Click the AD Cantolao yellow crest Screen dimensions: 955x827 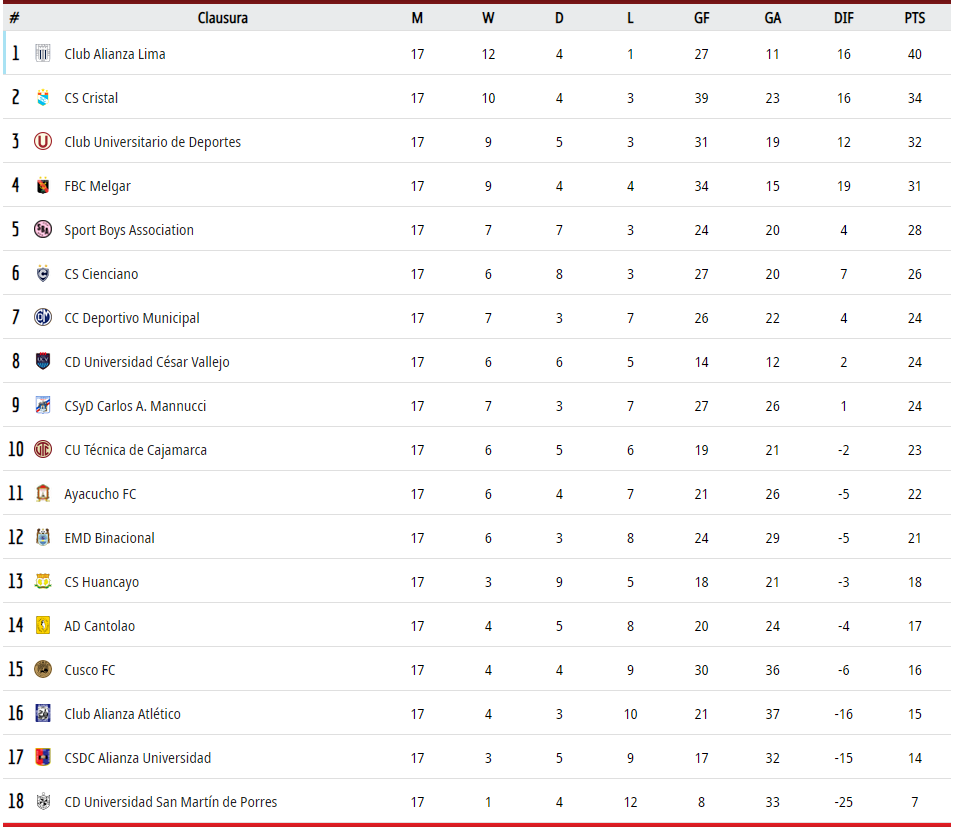pyautogui.click(x=43, y=625)
